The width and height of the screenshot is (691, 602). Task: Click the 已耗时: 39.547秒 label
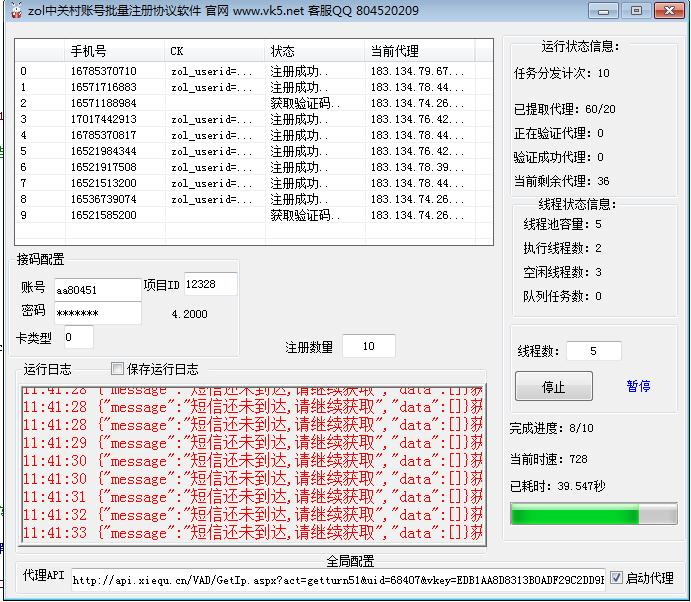coord(557,486)
